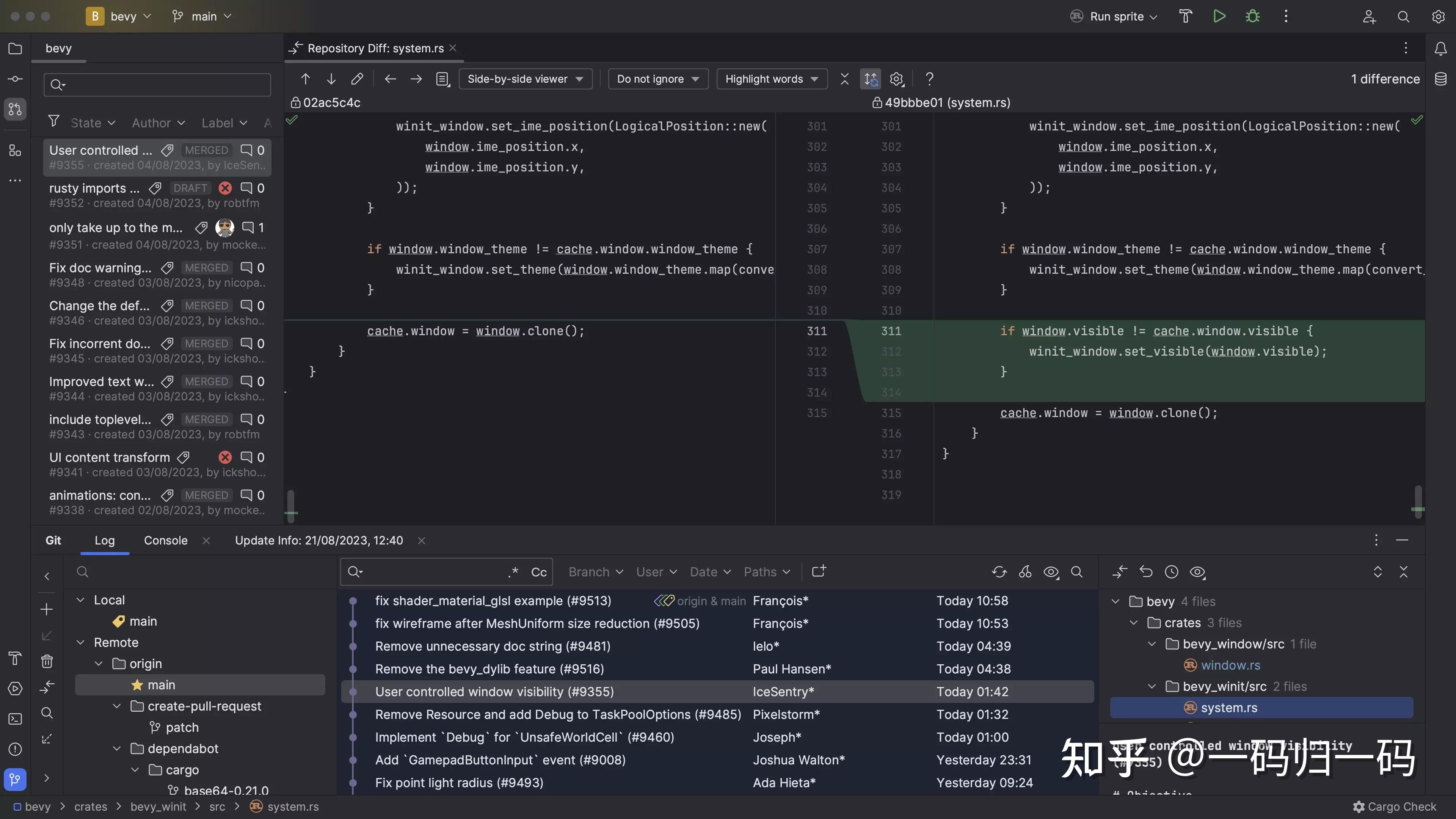Open the Problems view via the exclamation icon
The width and height of the screenshot is (1456, 819).
coord(15,749)
